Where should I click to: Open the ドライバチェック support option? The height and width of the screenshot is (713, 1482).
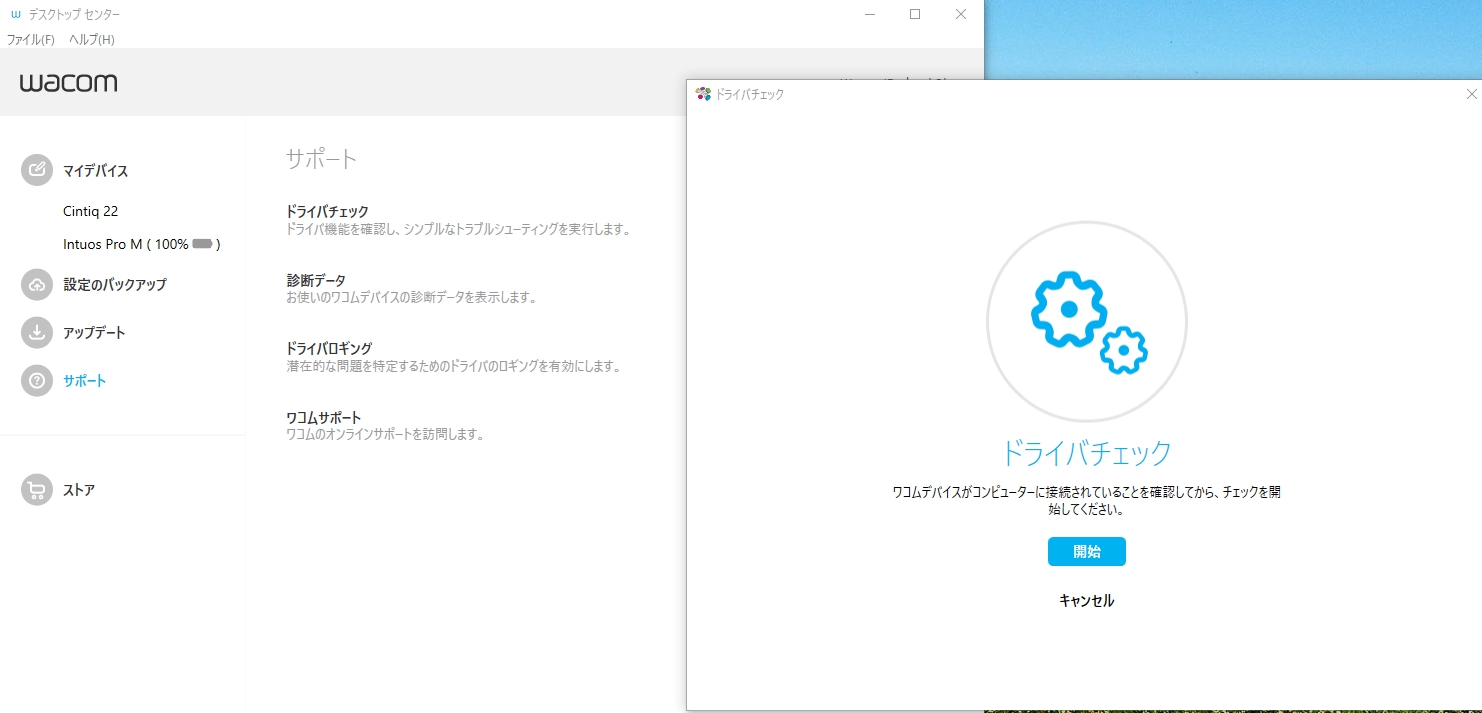tap(328, 211)
